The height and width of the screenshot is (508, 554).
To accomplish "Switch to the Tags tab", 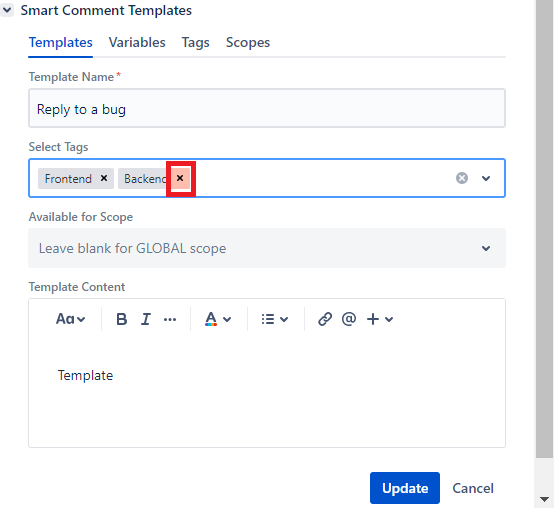I will coord(195,42).
